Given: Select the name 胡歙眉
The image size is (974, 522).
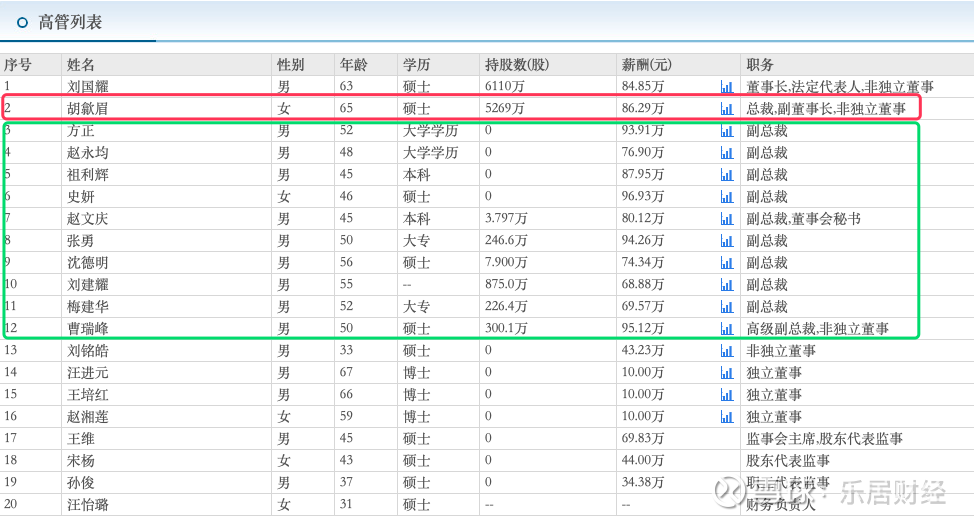Looking at the screenshot, I should coord(88,109).
